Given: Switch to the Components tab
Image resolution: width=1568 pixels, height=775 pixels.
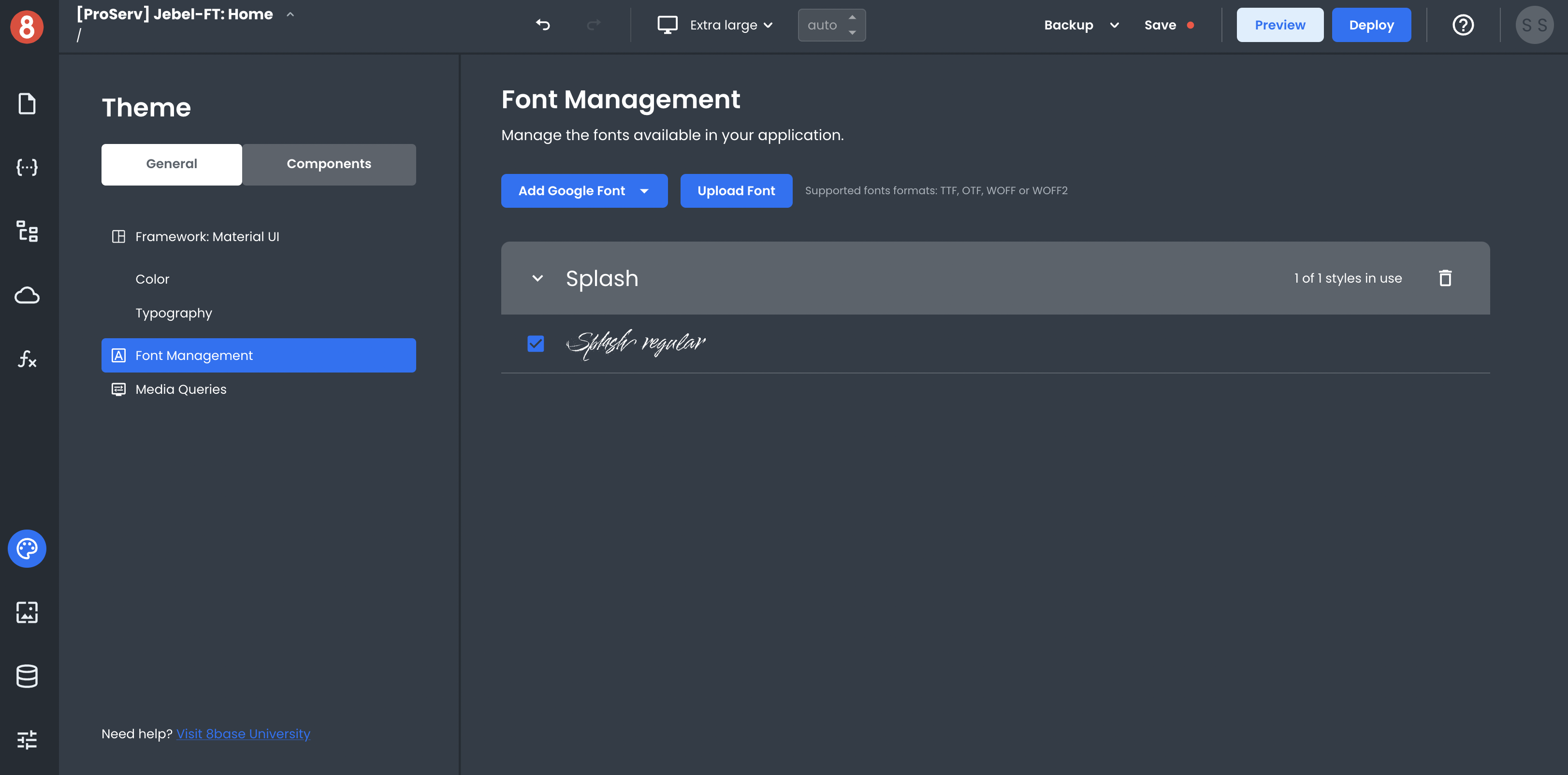Looking at the screenshot, I should point(329,164).
